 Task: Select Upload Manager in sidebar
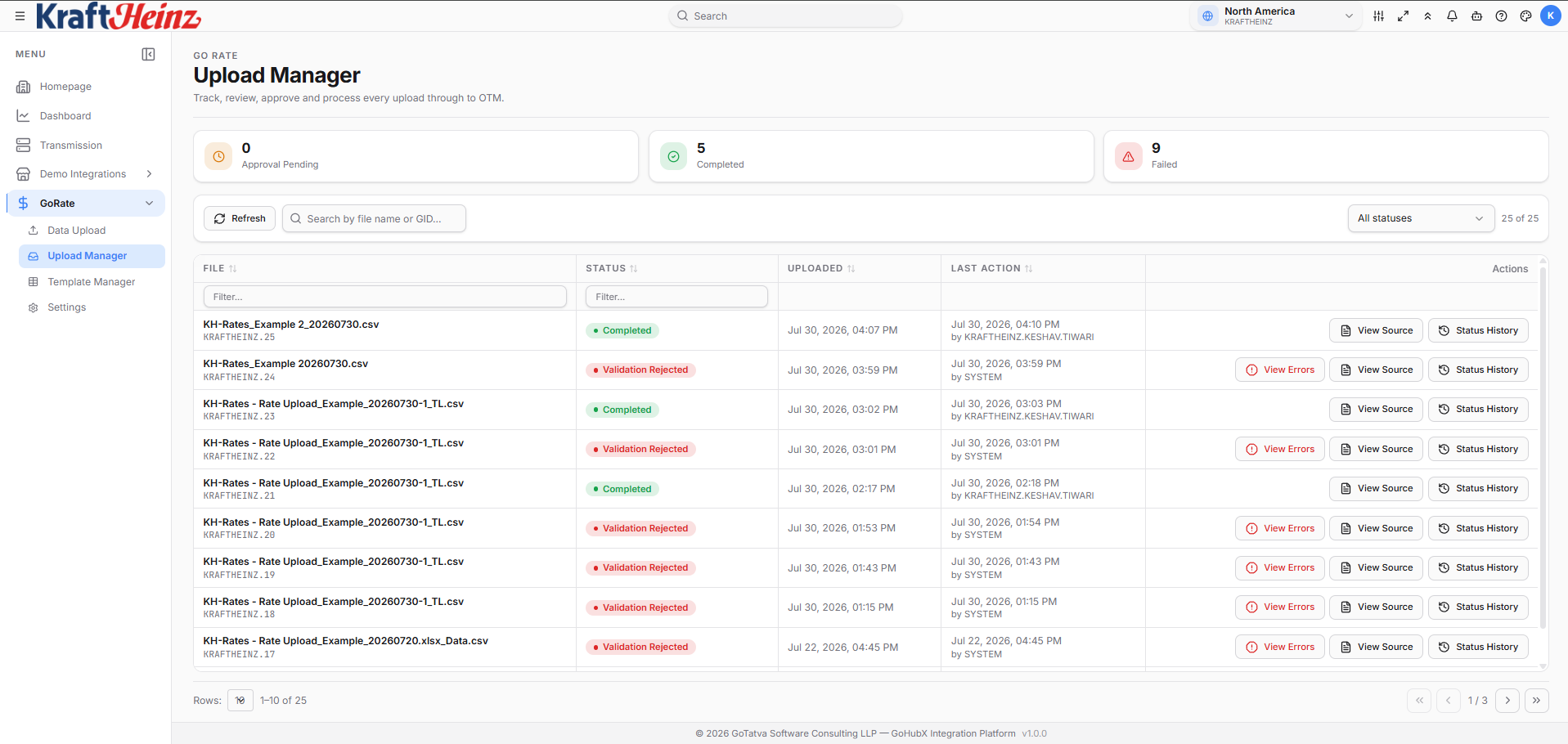point(92,256)
